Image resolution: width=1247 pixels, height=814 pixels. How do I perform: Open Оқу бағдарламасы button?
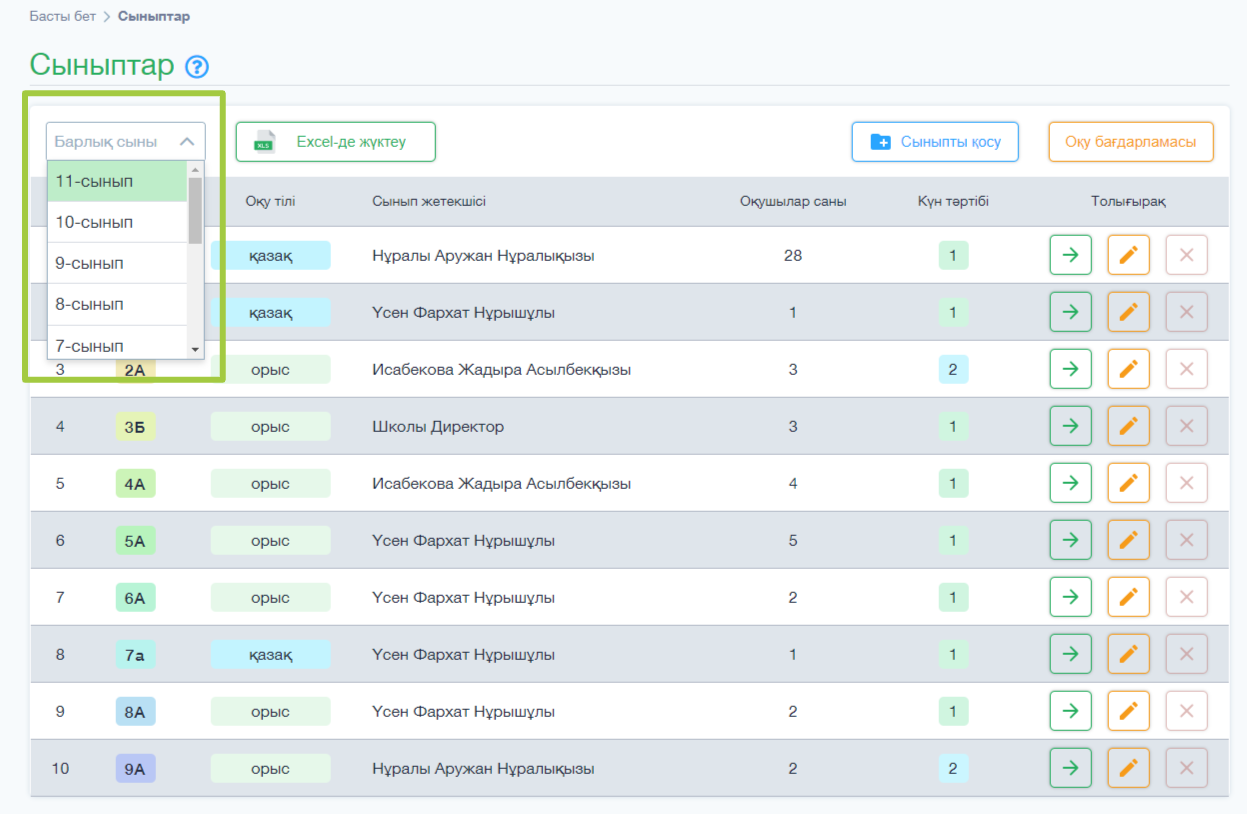click(1130, 142)
